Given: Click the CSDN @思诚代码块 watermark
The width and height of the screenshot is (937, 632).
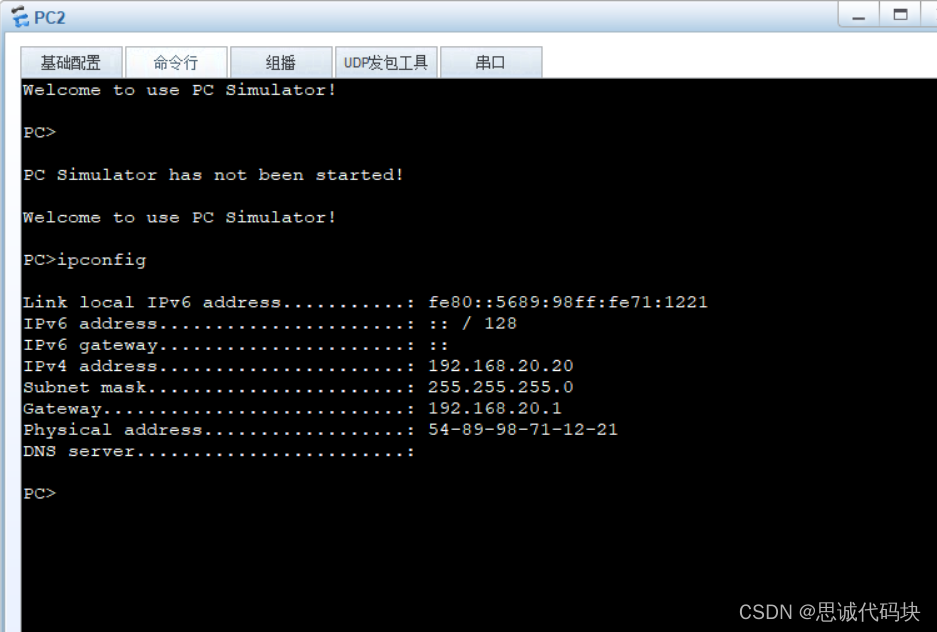Looking at the screenshot, I should pyautogui.click(x=829, y=612).
